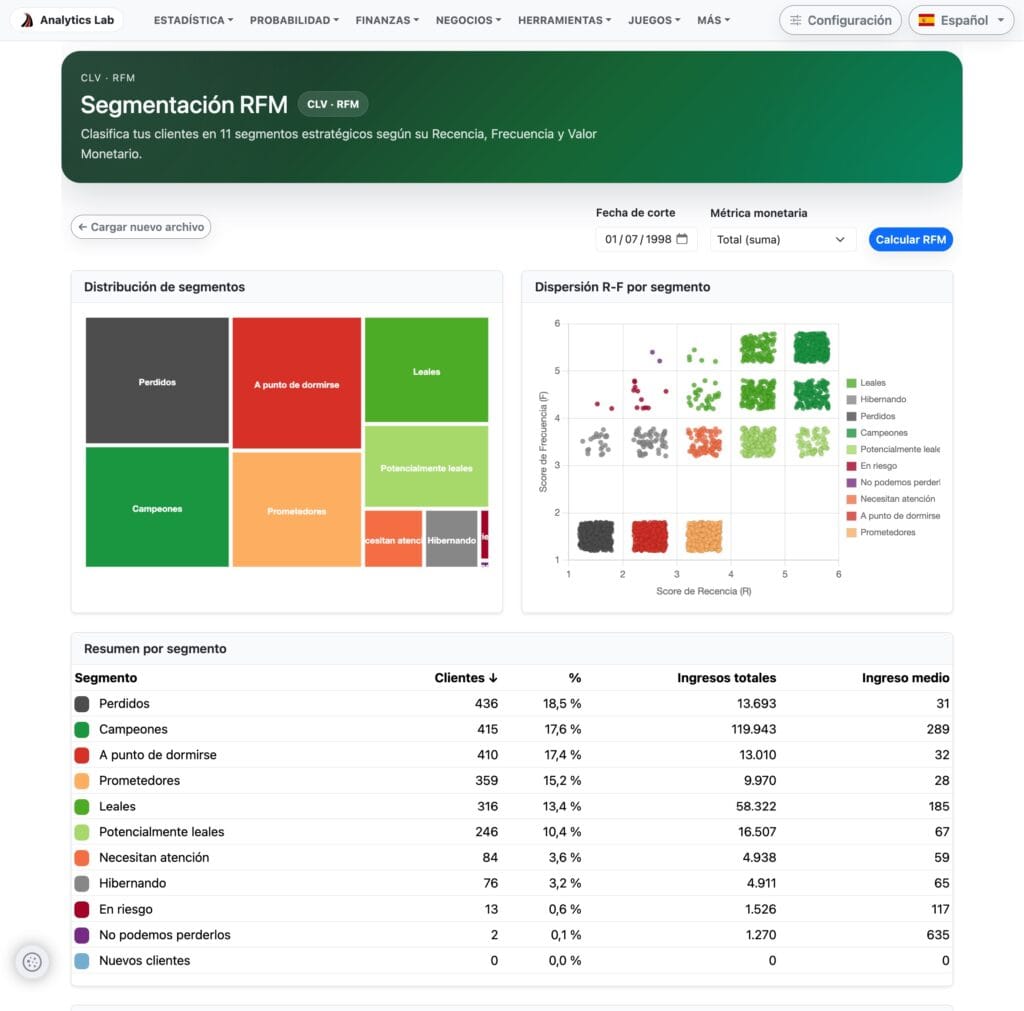This screenshot has height=1011, width=1024.
Task: Open the ESTADÍSTICA menu
Action: 193,20
